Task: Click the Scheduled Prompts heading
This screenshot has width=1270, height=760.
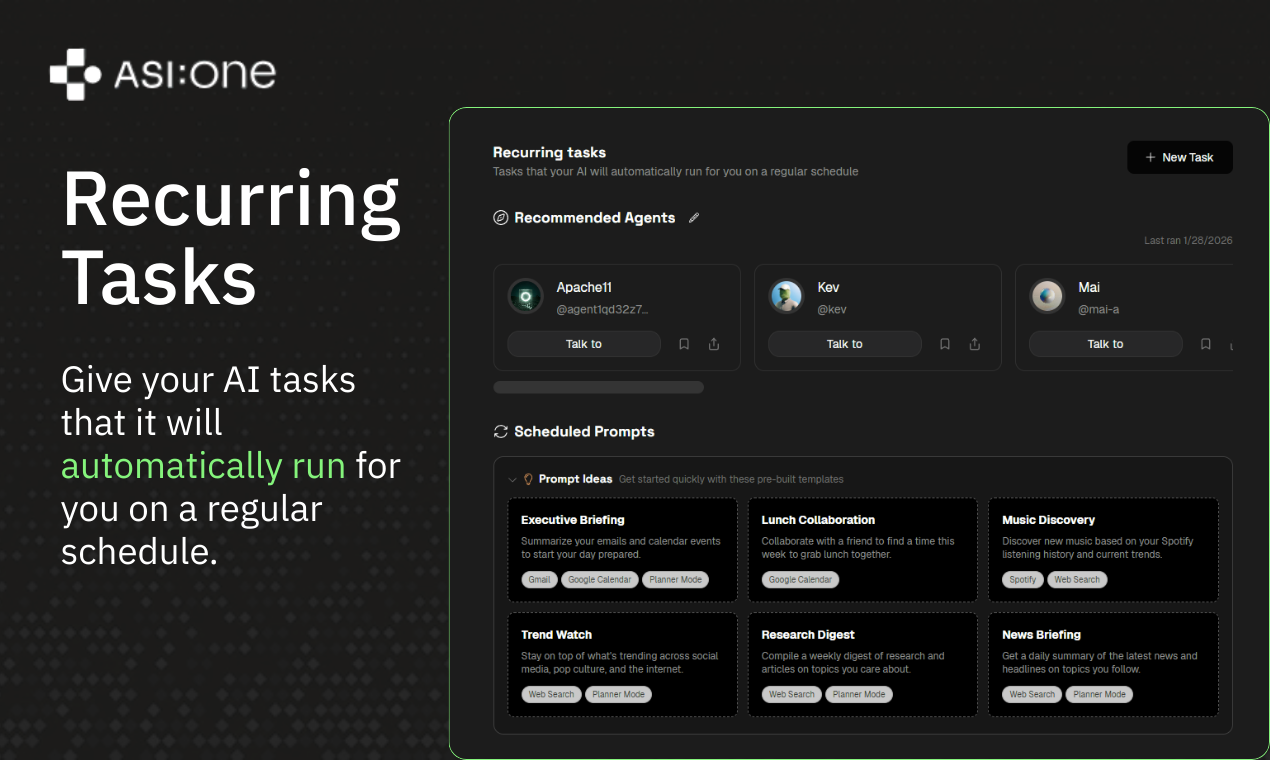Action: 584,432
